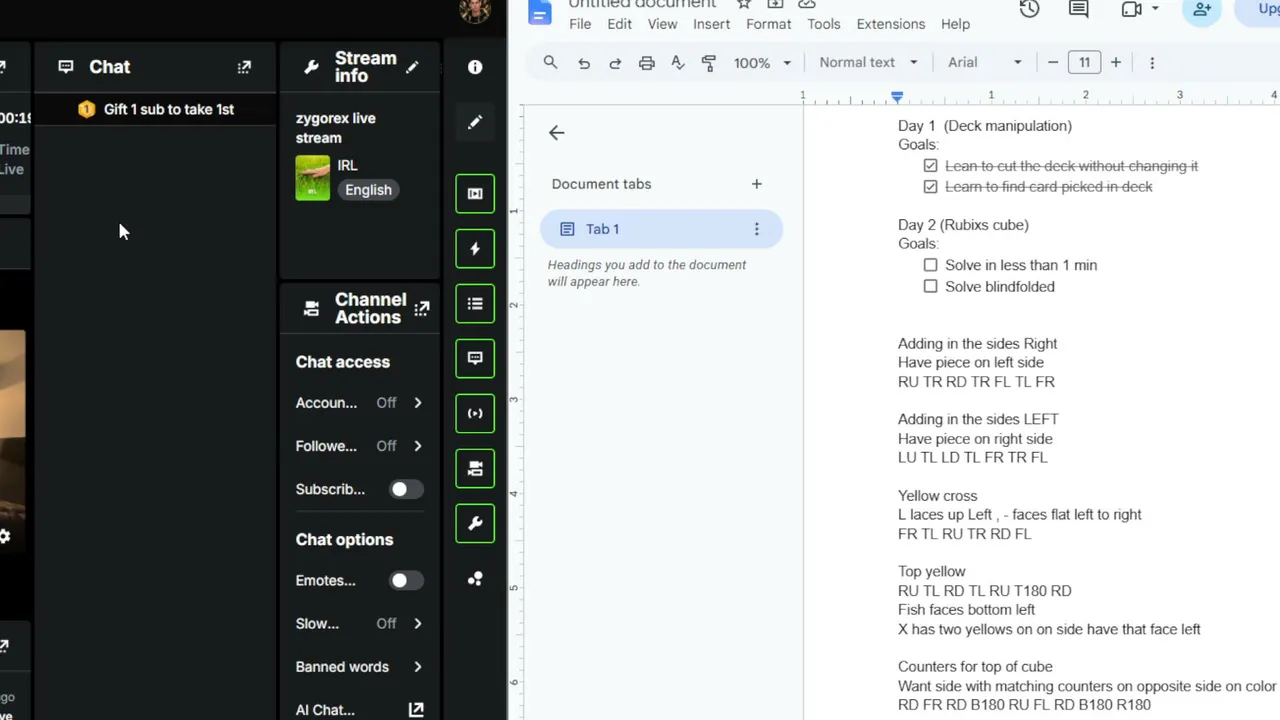Click the pencil edit button in sidebar
Image resolution: width=1280 pixels, height=720 pixels.
(x=475, y=122)
